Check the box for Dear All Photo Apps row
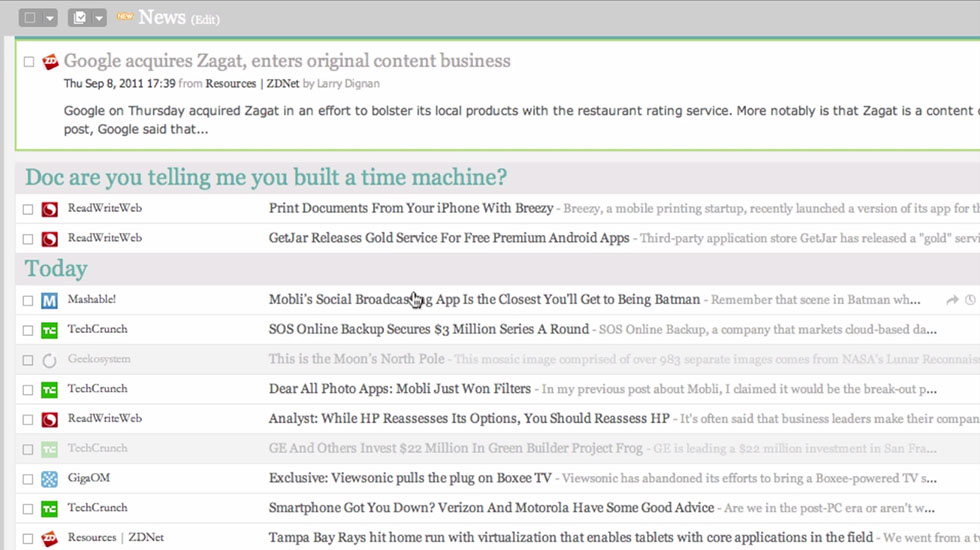This screenshot has width=980, height=550. [x=28, y=390]
